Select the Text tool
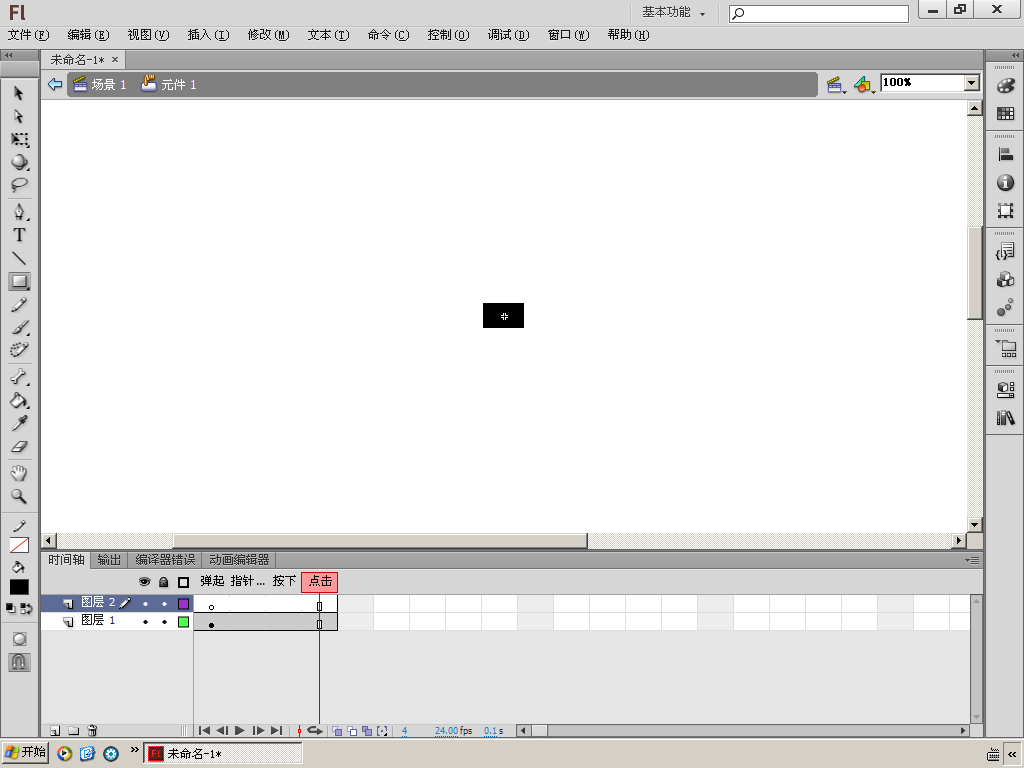The image size is (1024, 768). coord(19,235)
